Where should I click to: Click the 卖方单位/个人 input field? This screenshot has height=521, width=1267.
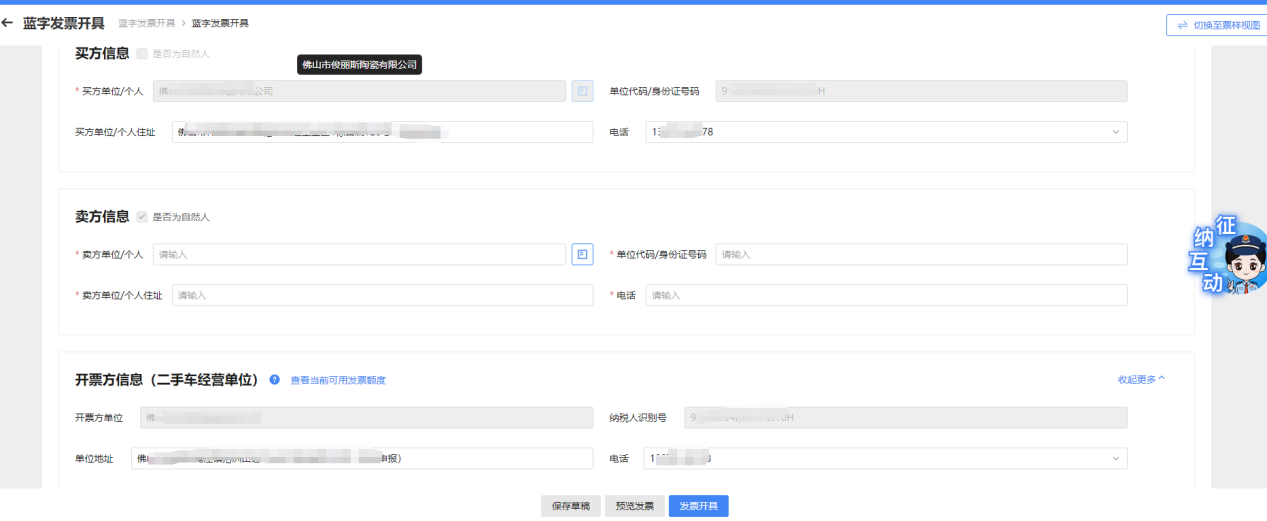359,255
